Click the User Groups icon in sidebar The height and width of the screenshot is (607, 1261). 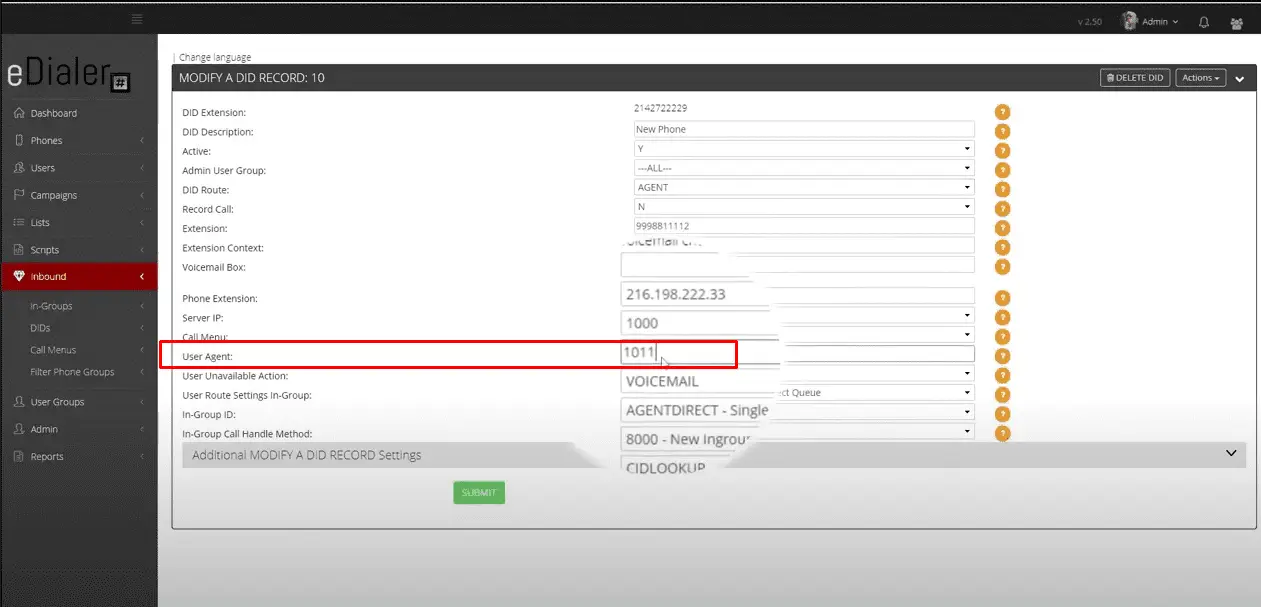pos(19,401)
